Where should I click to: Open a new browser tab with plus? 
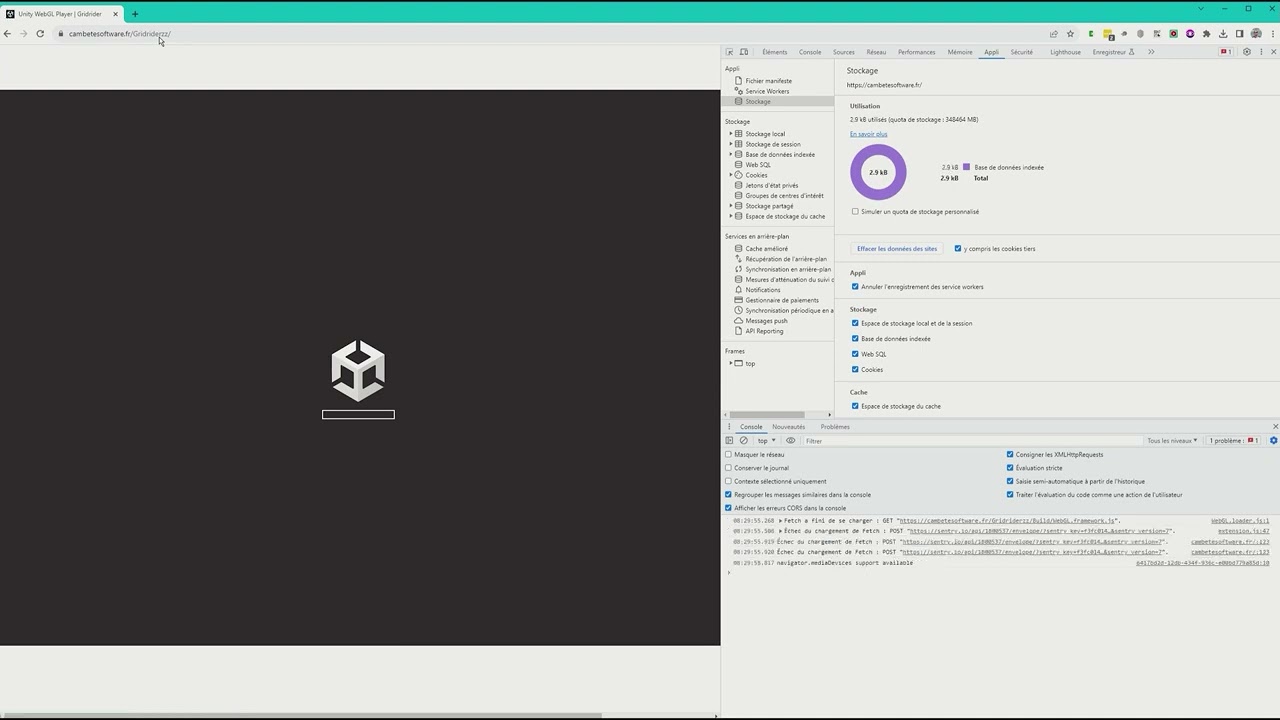135,14
